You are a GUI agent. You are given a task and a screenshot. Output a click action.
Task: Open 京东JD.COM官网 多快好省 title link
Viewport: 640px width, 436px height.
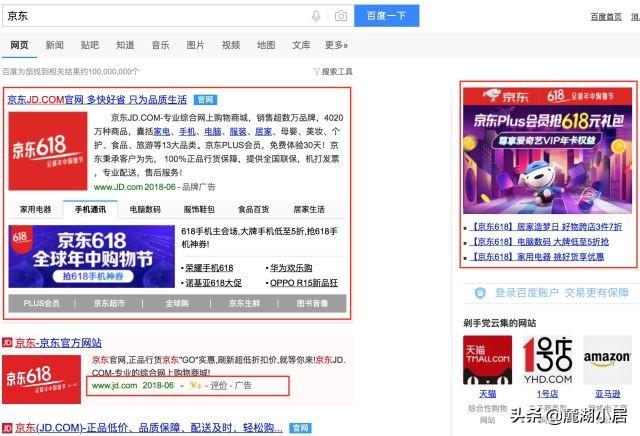[x=97, y=100]
